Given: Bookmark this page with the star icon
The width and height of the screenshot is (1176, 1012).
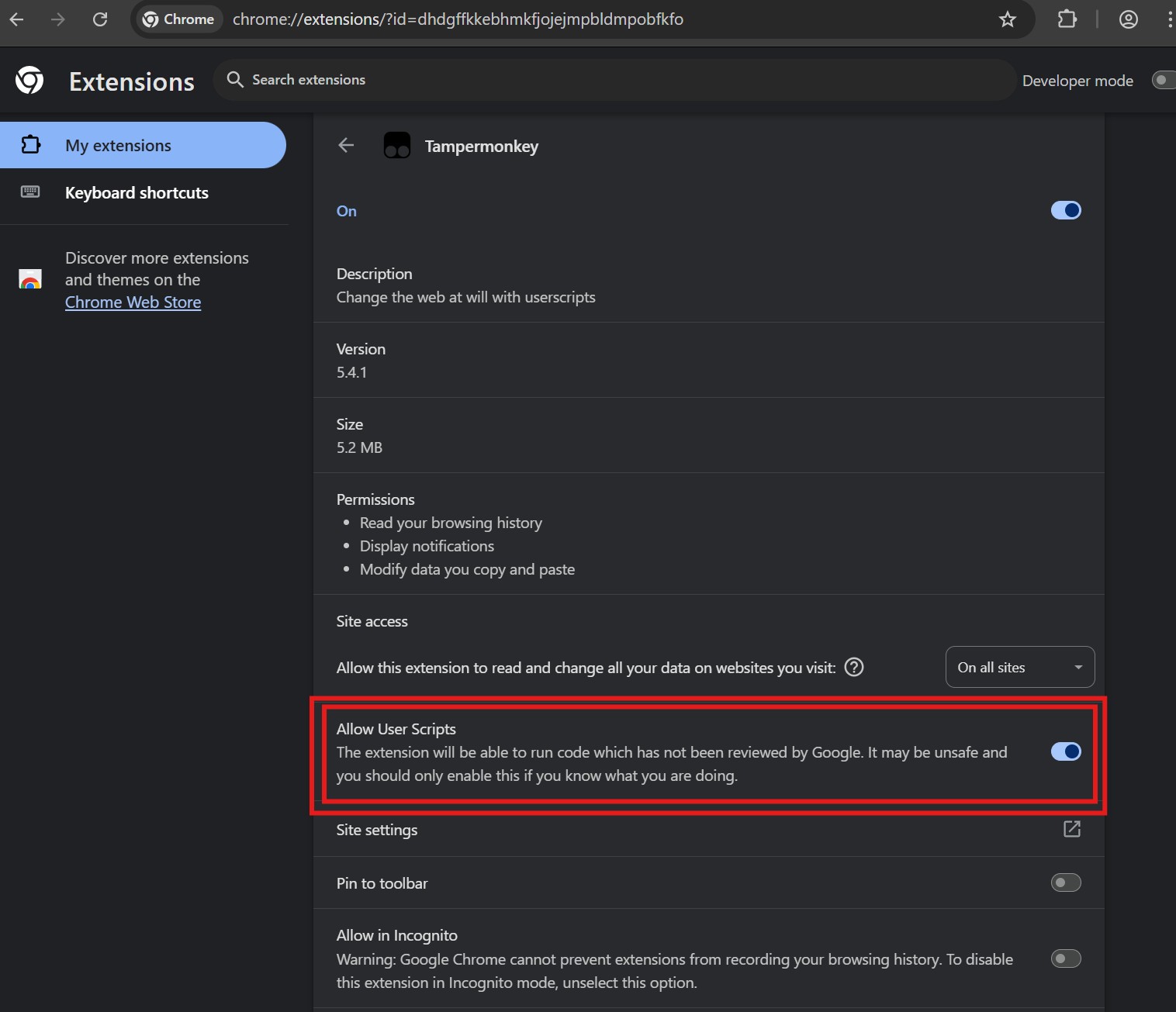Looking at the screenshot, I should coord(1007,19).
